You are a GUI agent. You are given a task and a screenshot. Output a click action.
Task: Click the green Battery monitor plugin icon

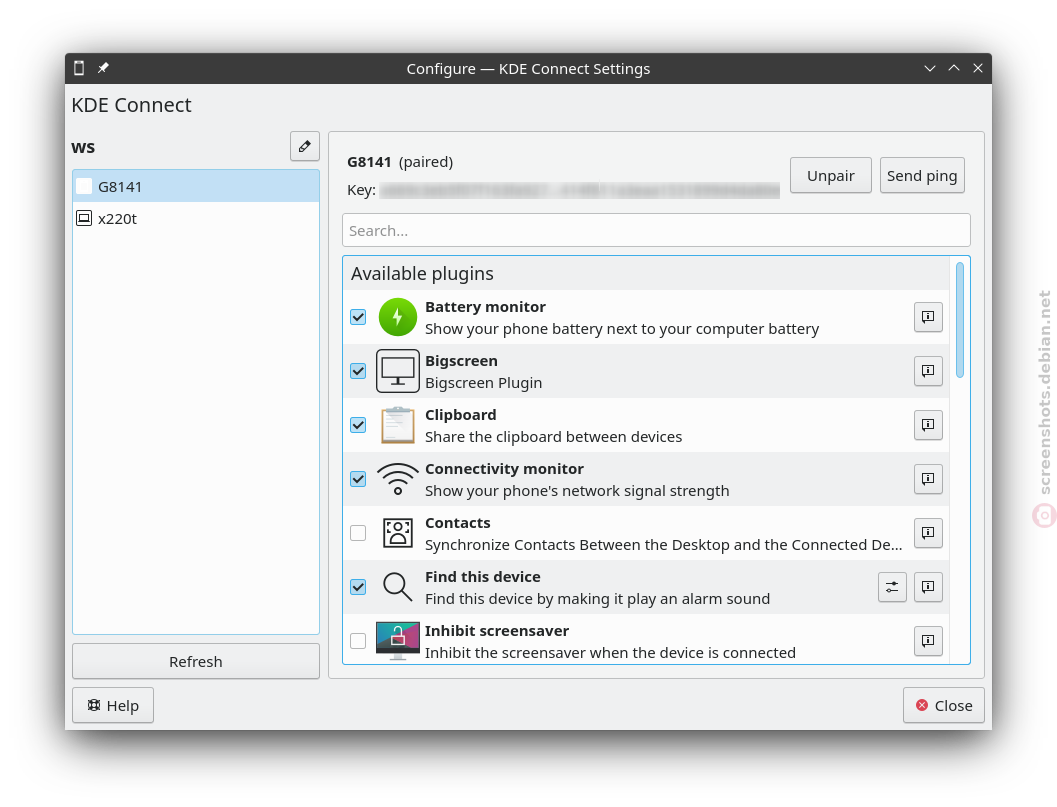398,317
